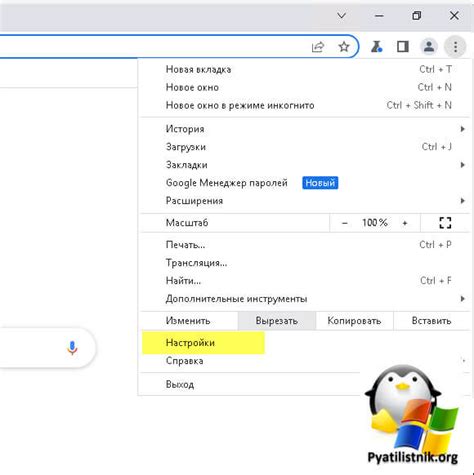This screenshot has width=474, height=475.
Task: Click the three-dot Chrome menu button
Action: (x=455, y=47)
